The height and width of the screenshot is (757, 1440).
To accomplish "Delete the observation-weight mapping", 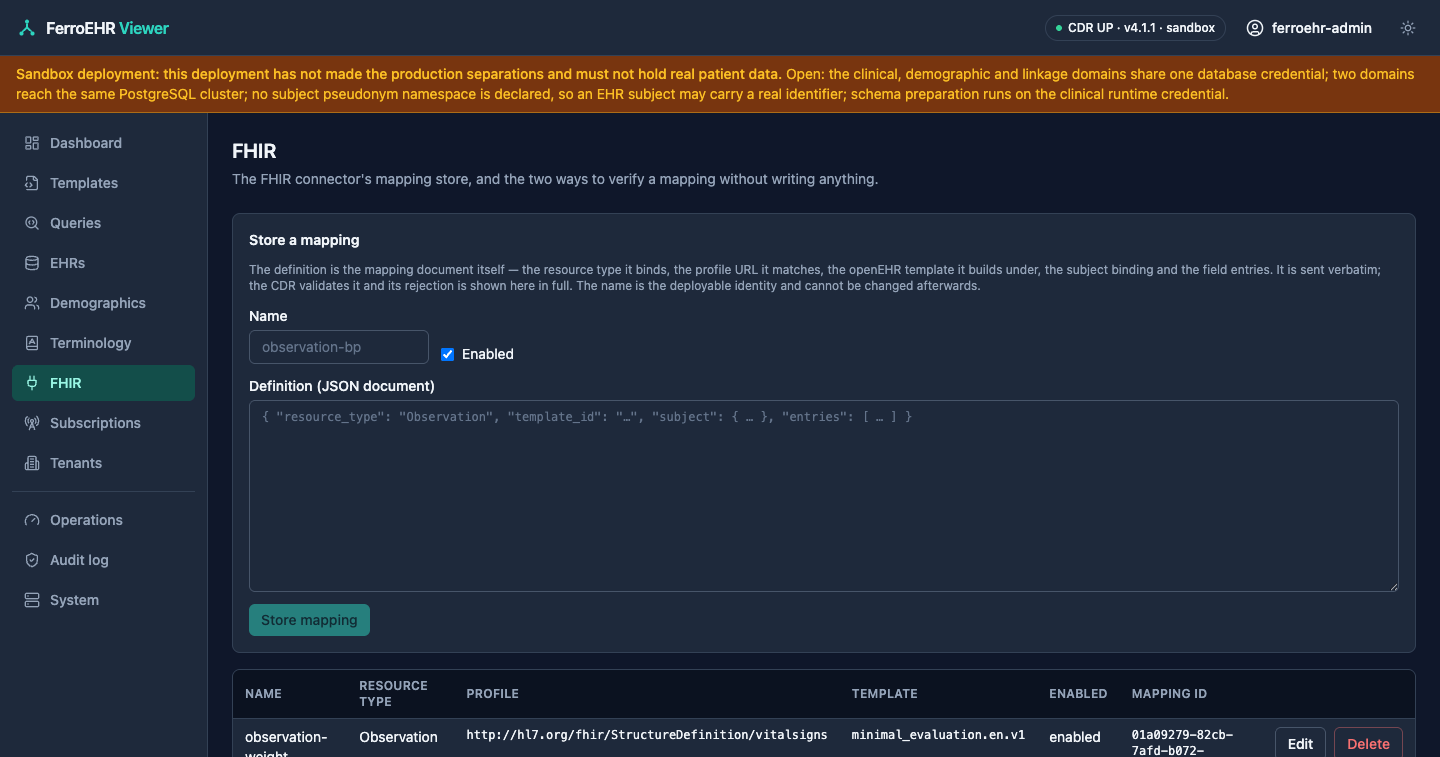I will pos(1368,744).
